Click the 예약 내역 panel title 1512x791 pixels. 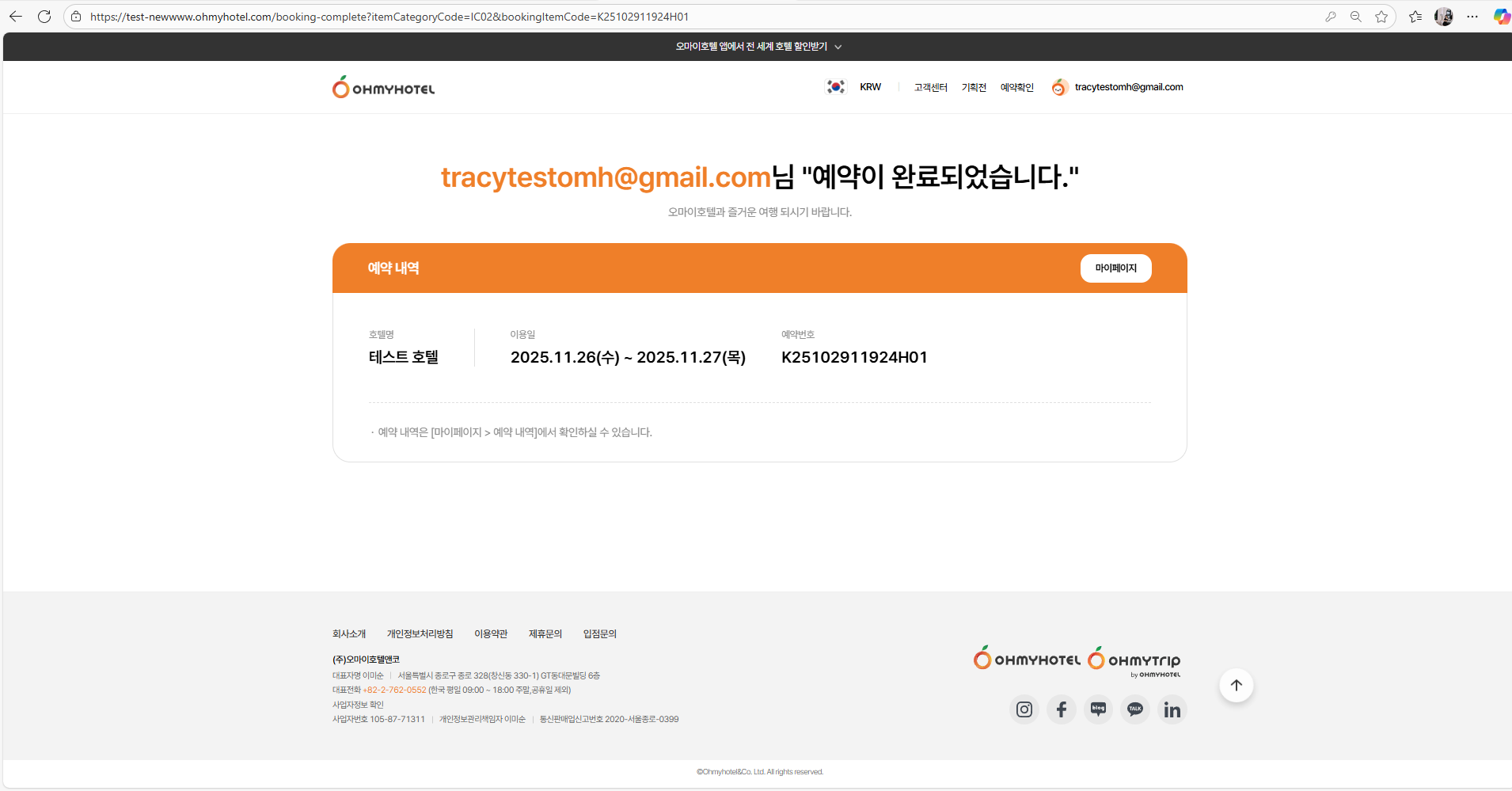[393, 268]
